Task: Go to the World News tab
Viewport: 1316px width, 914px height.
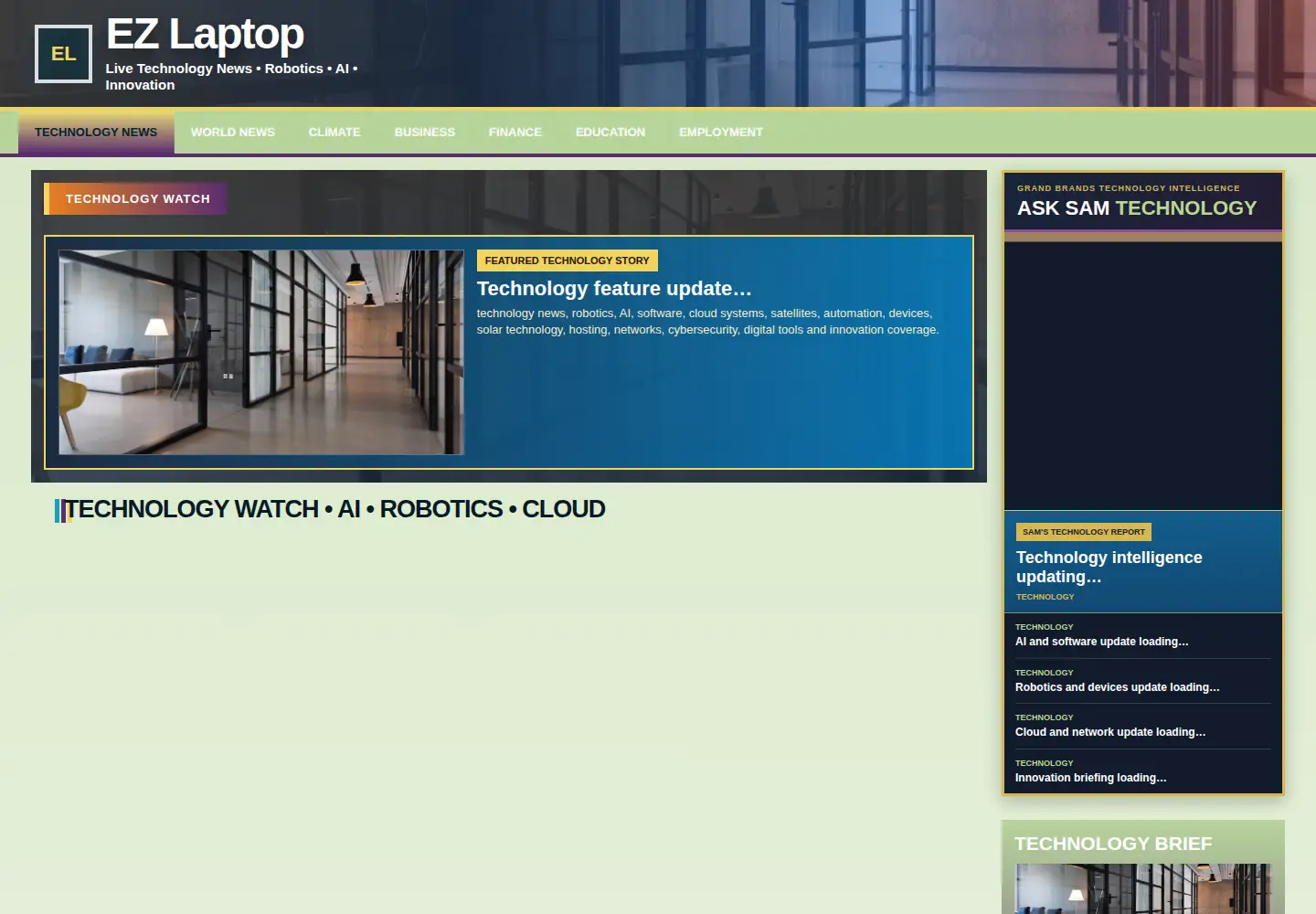Action: (232, 133)
